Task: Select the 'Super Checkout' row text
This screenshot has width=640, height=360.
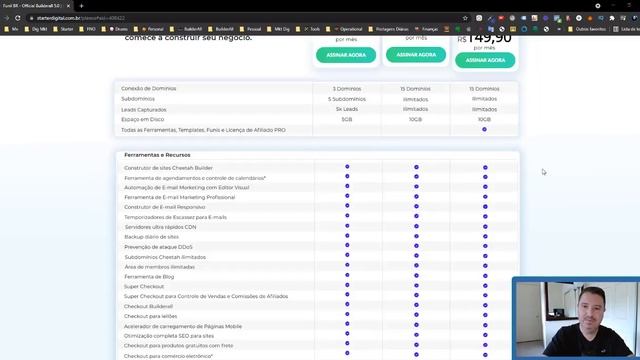Action: point(144,287)
